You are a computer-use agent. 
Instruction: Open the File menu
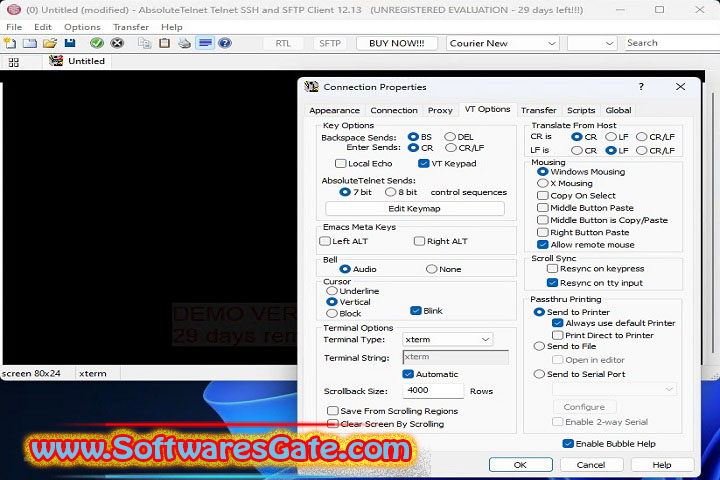tap(14, 27)
